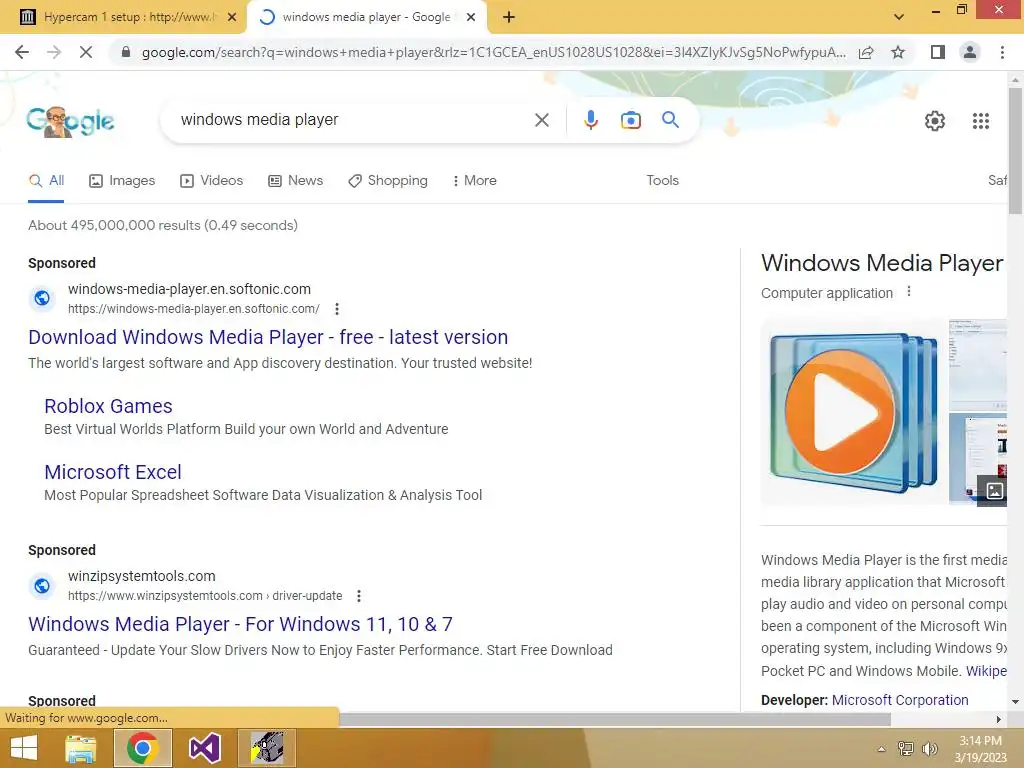Open the Wikipedia link in the description

pos(986,671)
